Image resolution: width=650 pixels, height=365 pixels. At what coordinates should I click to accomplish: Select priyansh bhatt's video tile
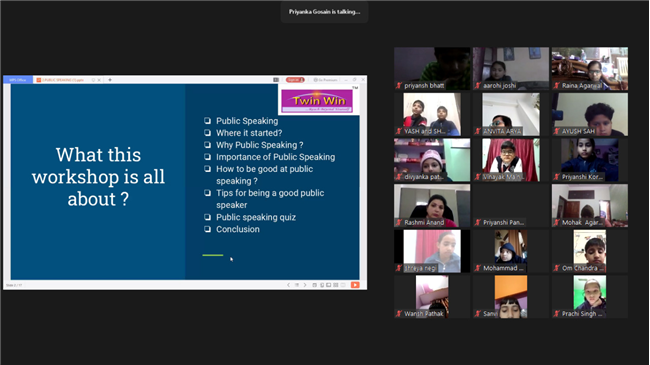[432, 68]
